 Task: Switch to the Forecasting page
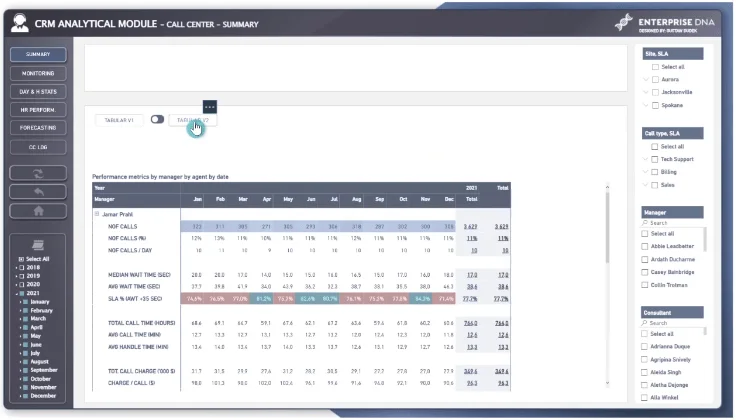[x=38, y=128]
